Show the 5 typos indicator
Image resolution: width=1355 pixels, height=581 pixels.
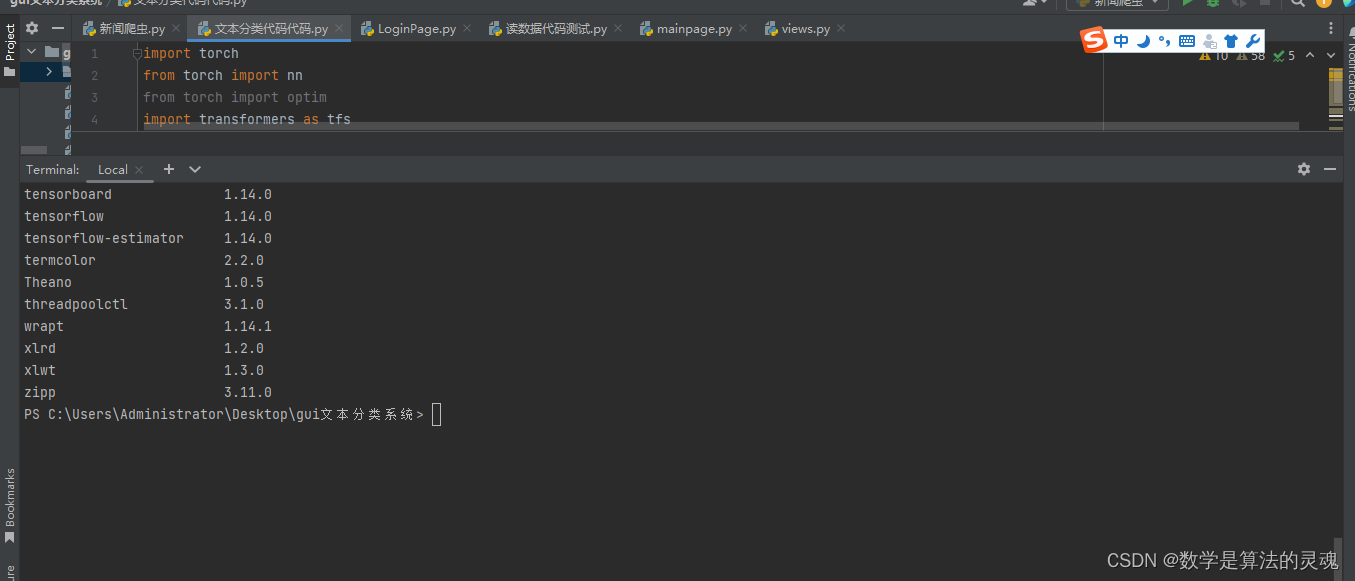point(1284,56)
